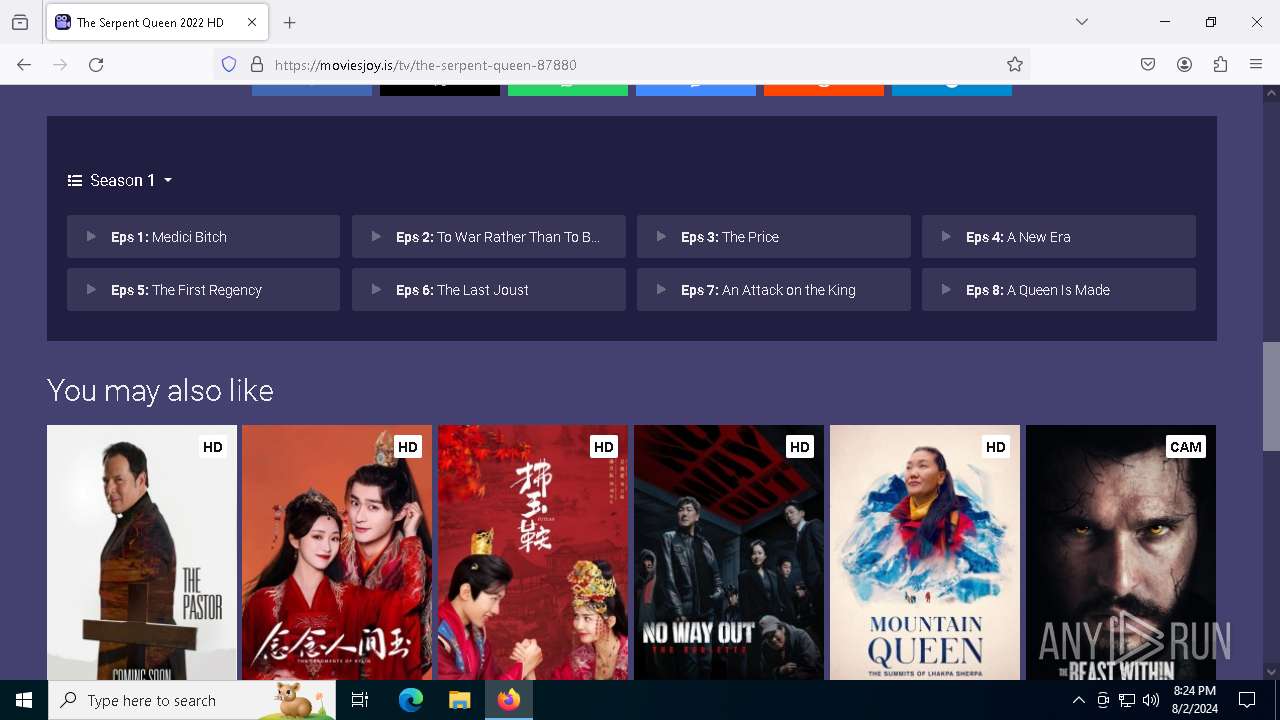
Task: Play Eps 1: Medici Bitch
Action: 203,237
